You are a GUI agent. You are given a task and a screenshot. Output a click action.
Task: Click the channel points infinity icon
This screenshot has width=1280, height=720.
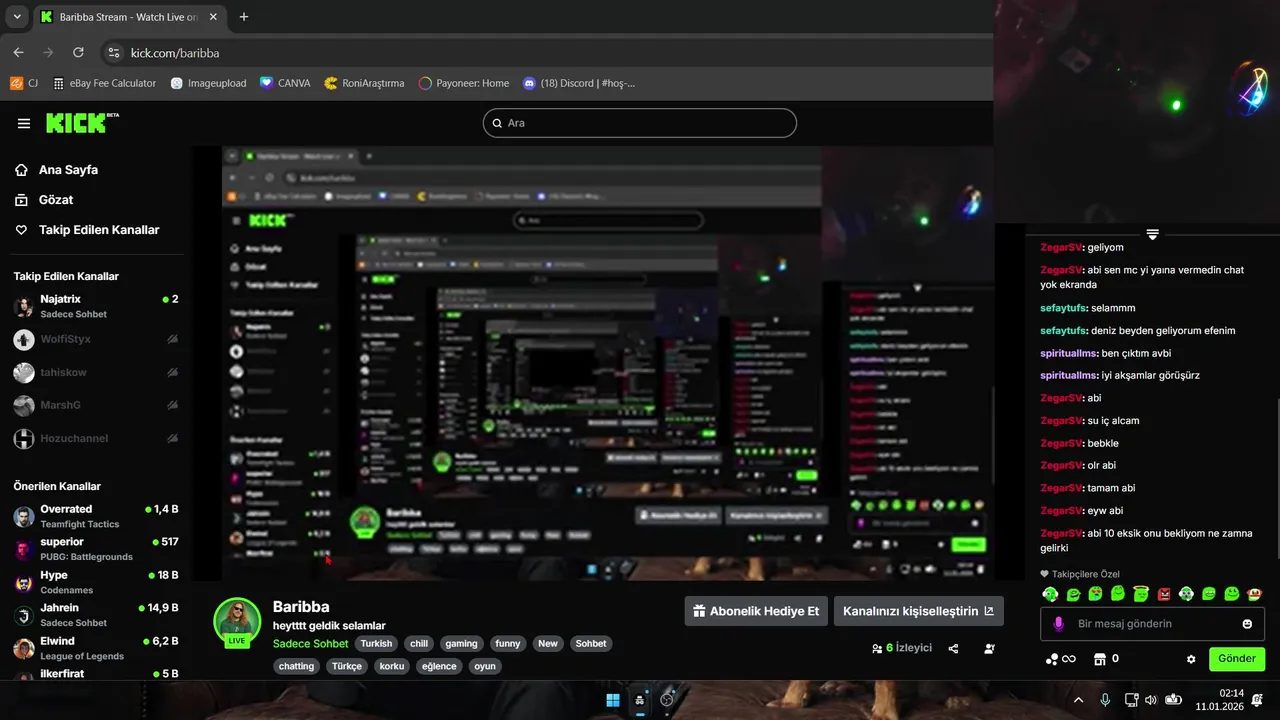point(1060,659)
